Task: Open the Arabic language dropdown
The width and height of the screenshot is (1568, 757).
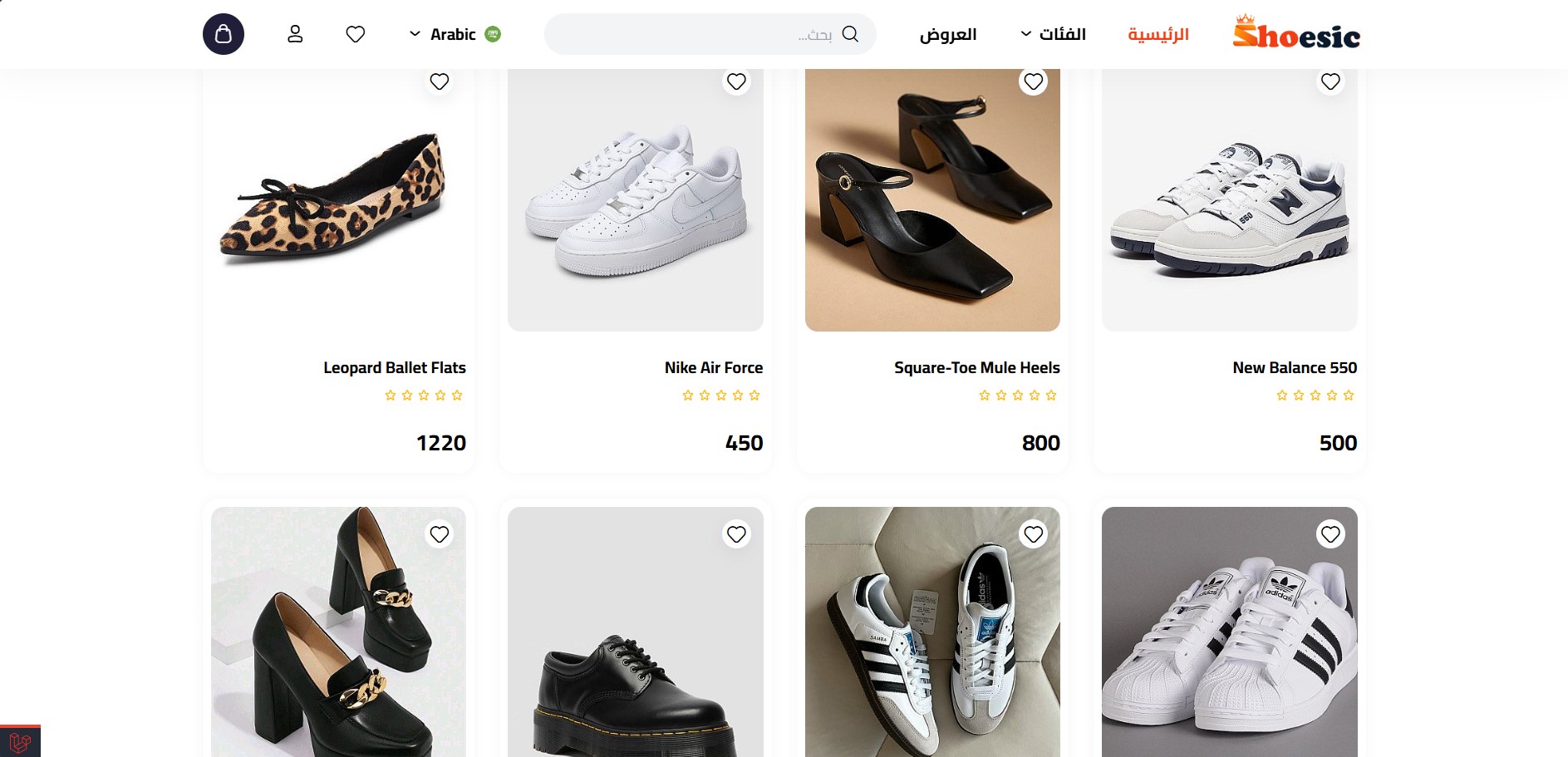Action: (444, 34)
